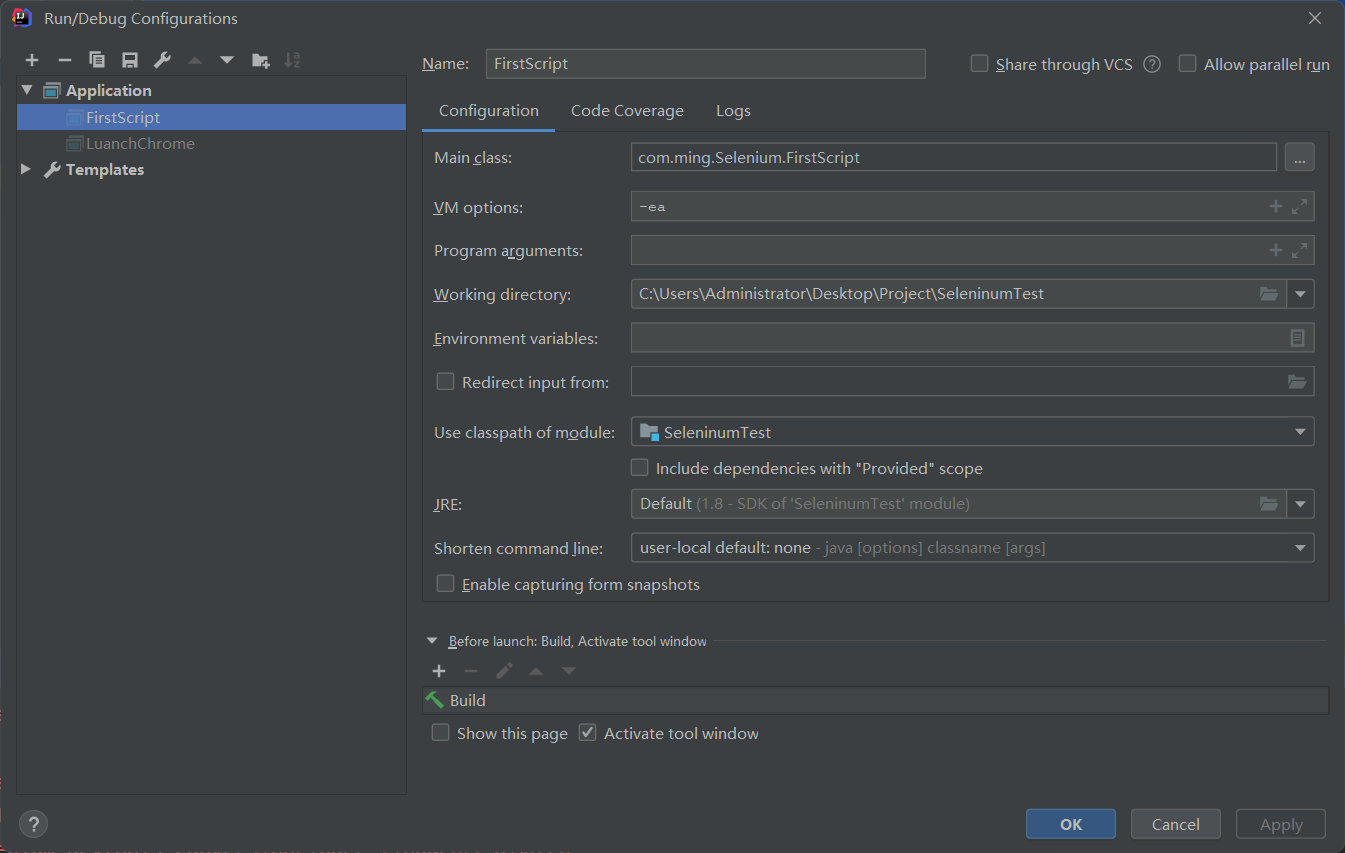This screenshot has width=1345, height=853.
Task: Open Environment variables editor icon
Action: tap(1298, 338)
